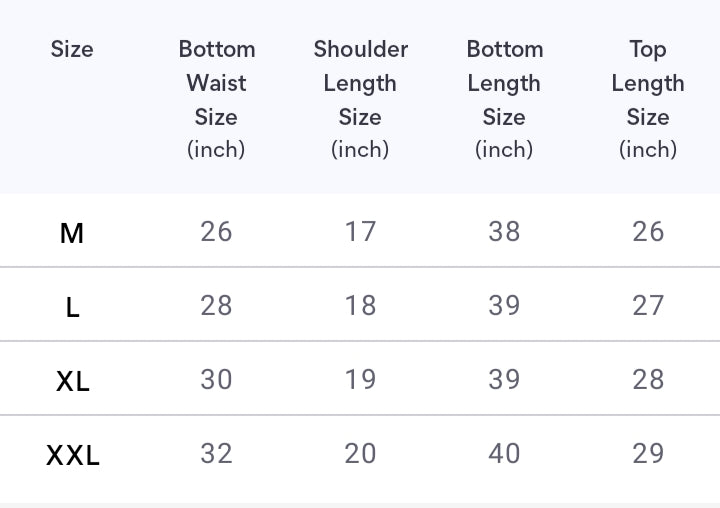
Task: Click the Bottom Waist Size column header
Action: [x=216, y=98]
